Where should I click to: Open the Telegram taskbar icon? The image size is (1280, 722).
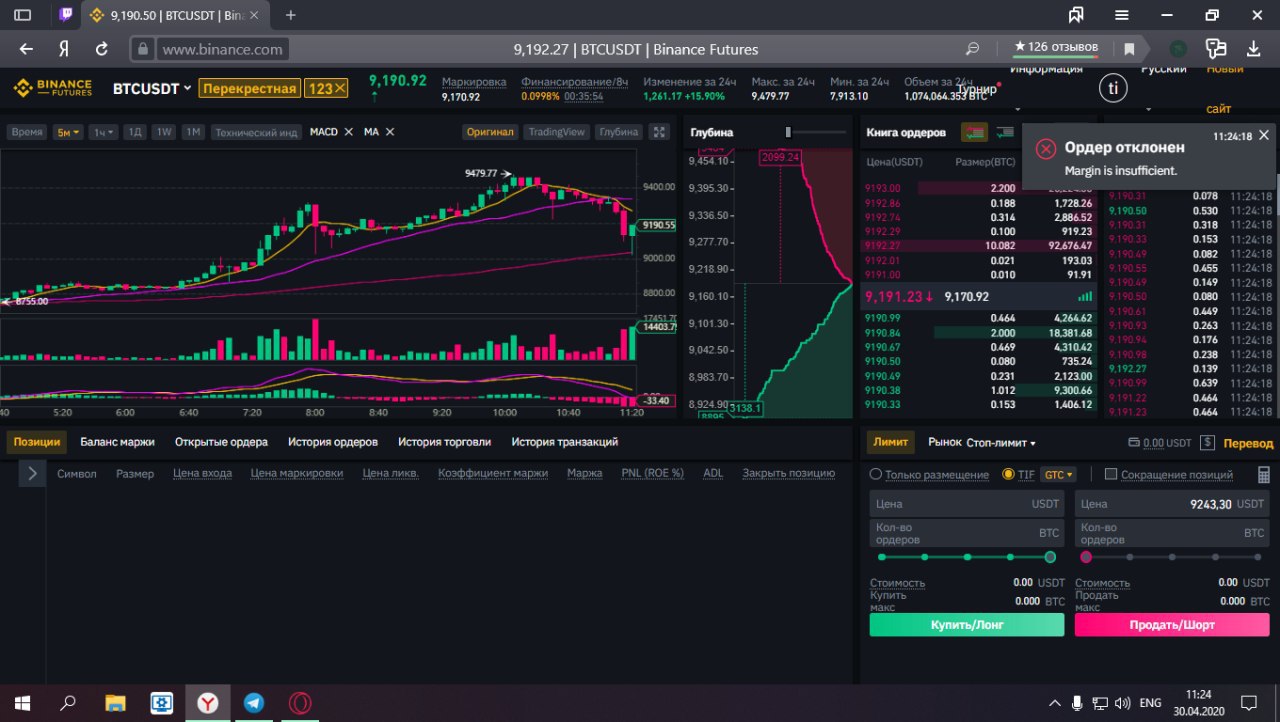pos(254,703)
